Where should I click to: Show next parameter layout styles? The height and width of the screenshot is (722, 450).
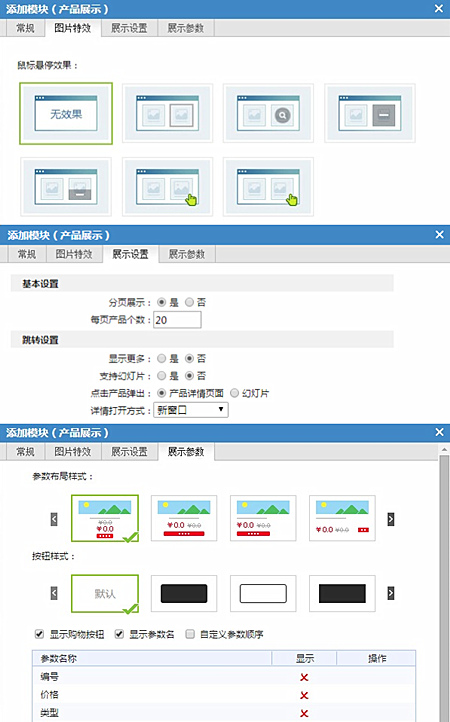[x=391, y=519]
